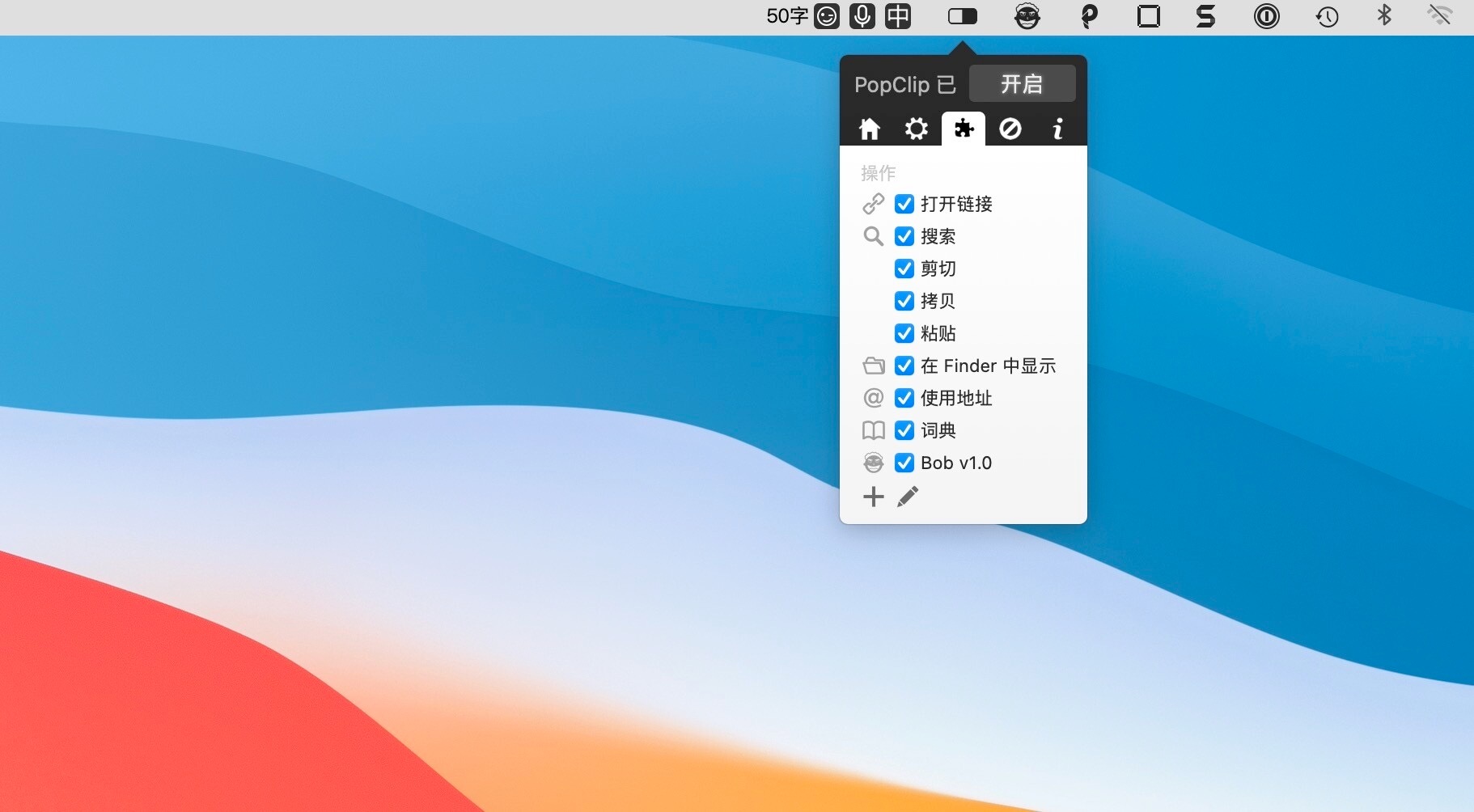The image size is (1474, 812).
Task: Open the Bob menu bar icon
Action: tap(1027, 16)
